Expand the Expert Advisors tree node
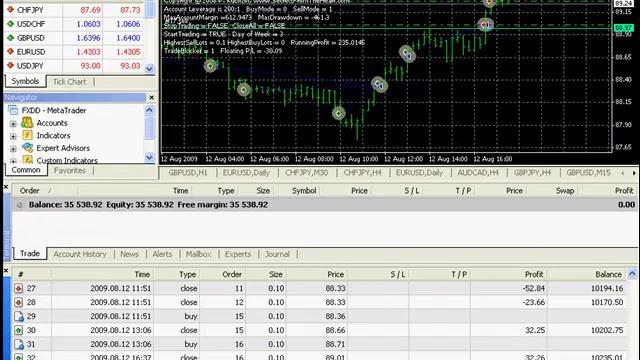 tap(13, 149)
